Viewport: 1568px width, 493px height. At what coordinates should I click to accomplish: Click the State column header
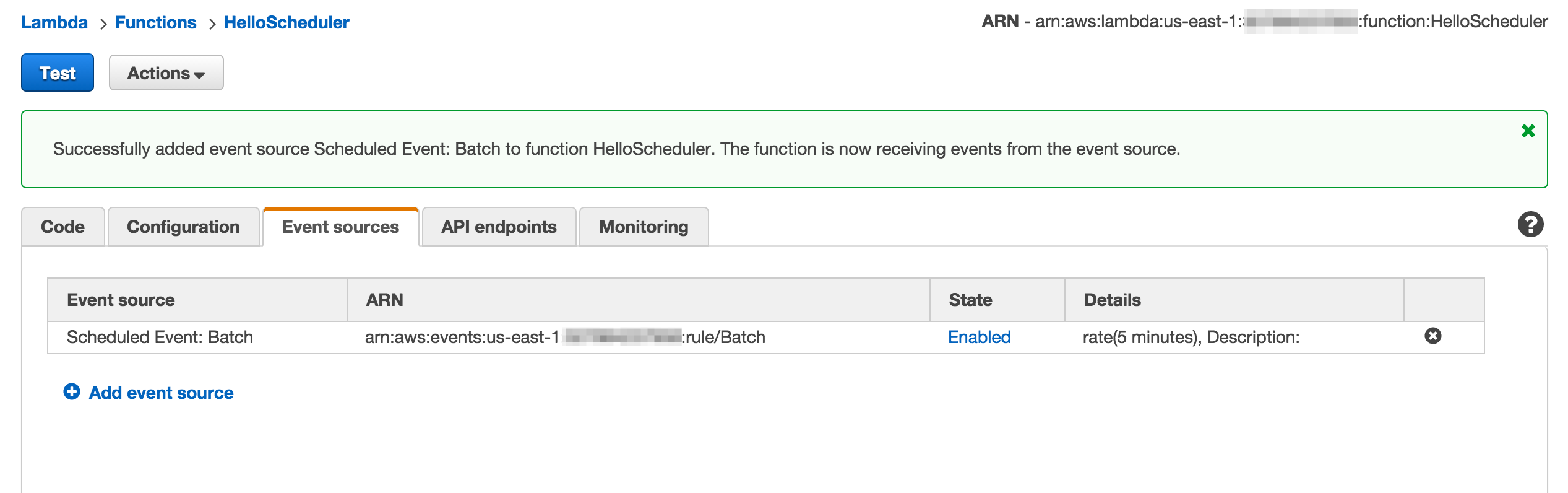(970, 300)
